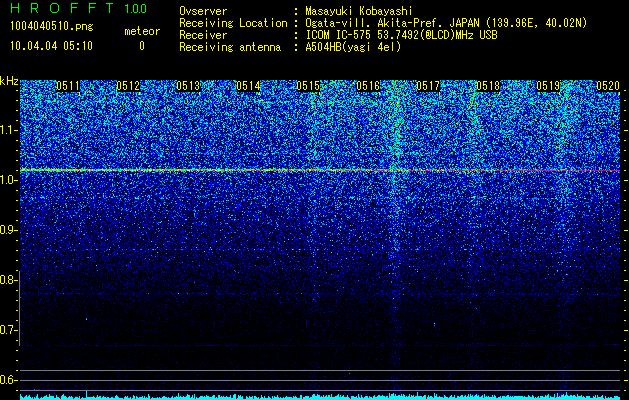
Task: Click the 0.9 frequency axis label
Action: click(8, 230)
